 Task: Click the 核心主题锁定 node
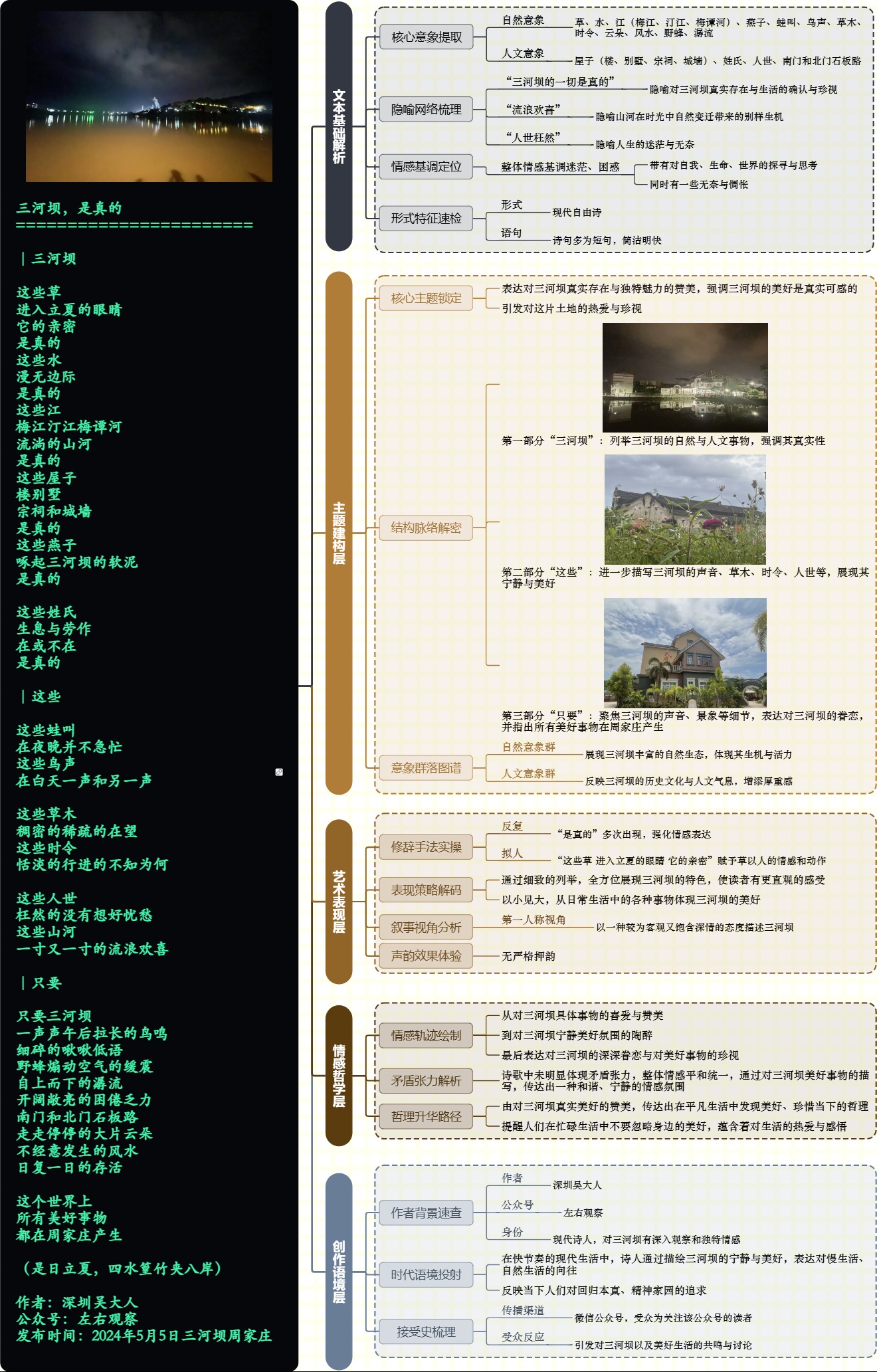pyautogui.click(x=426, y=298)
